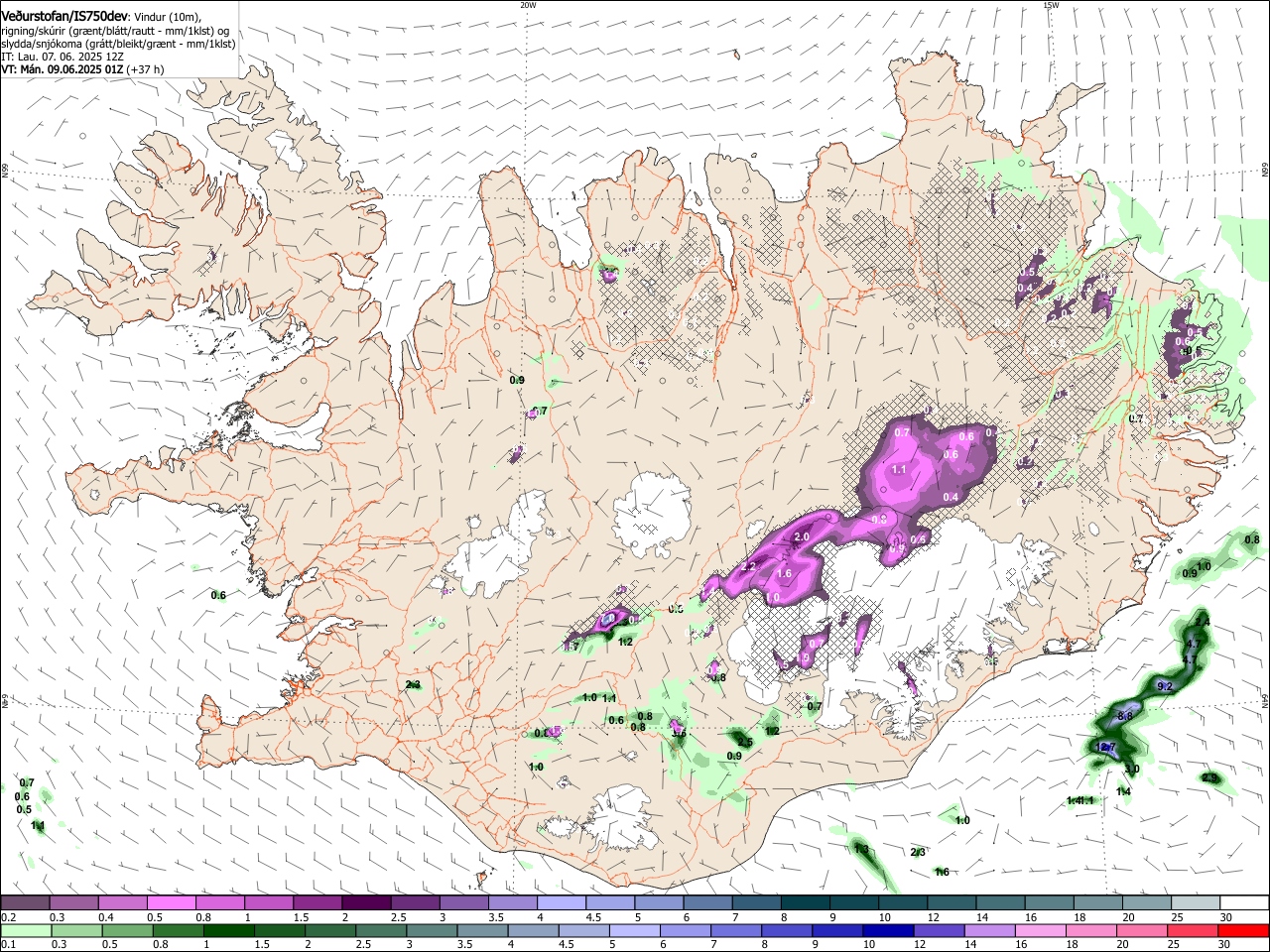The width and height of the screenshot is (1270, 952).
Task: Click the pink top-row legend swatch labeled 0.5
Action: coord(171,902)
